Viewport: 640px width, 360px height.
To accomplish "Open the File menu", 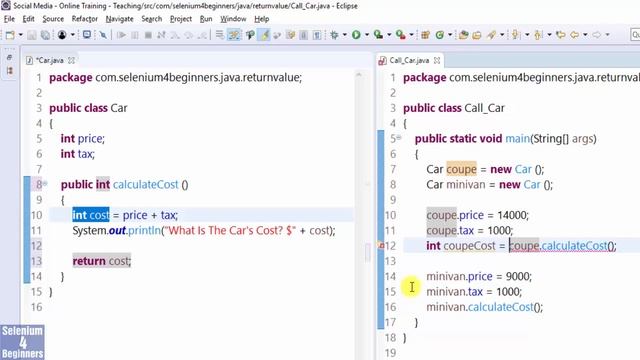I will [9, 19].
